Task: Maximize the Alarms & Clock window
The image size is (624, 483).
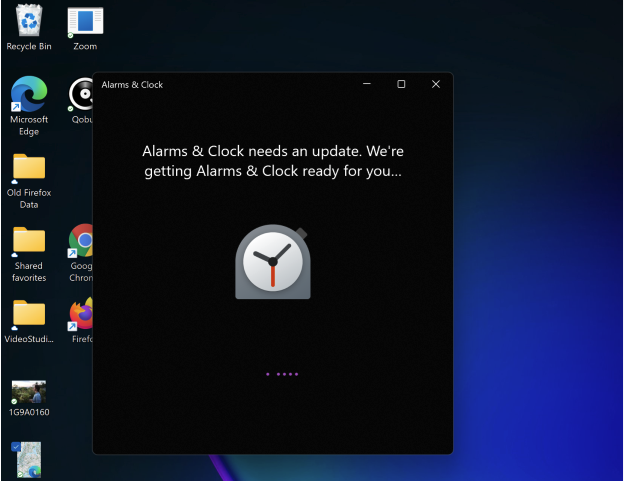Action: click(401, 84)
